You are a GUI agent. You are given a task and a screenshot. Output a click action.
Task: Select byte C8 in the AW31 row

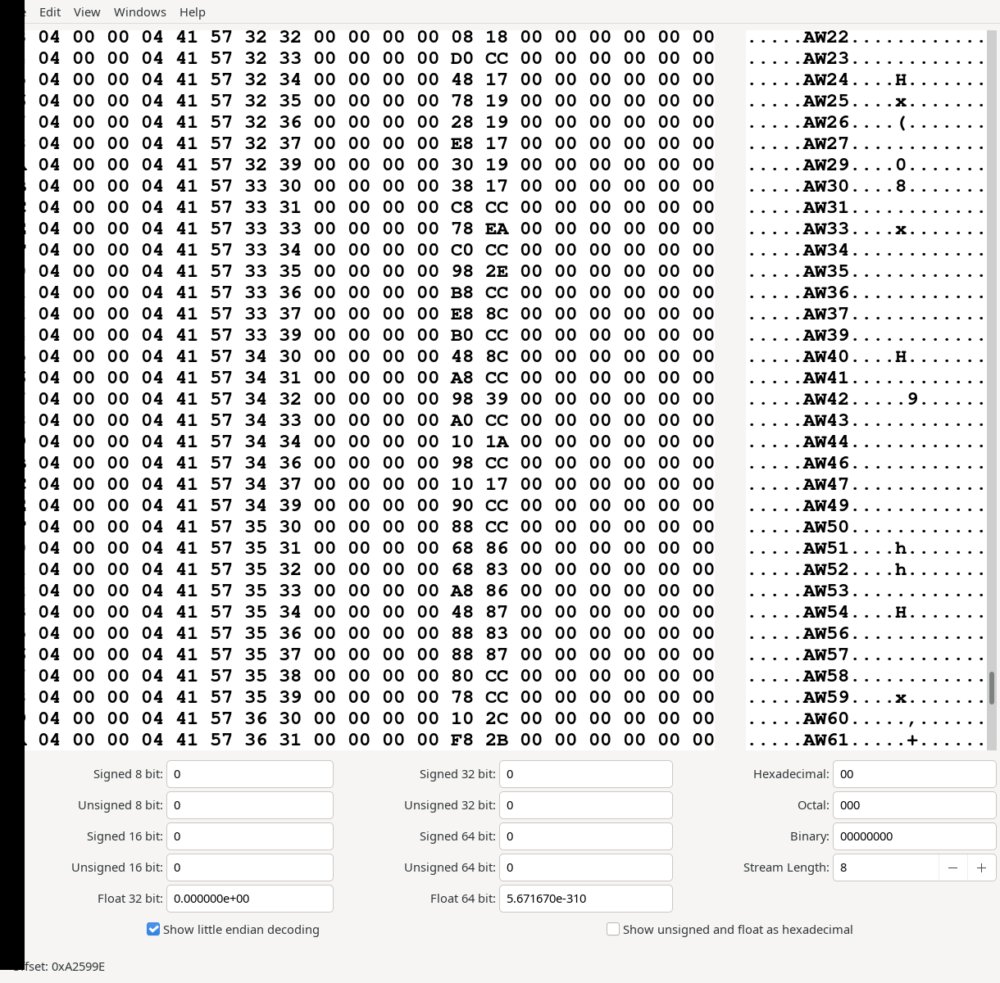pos(462,207)
